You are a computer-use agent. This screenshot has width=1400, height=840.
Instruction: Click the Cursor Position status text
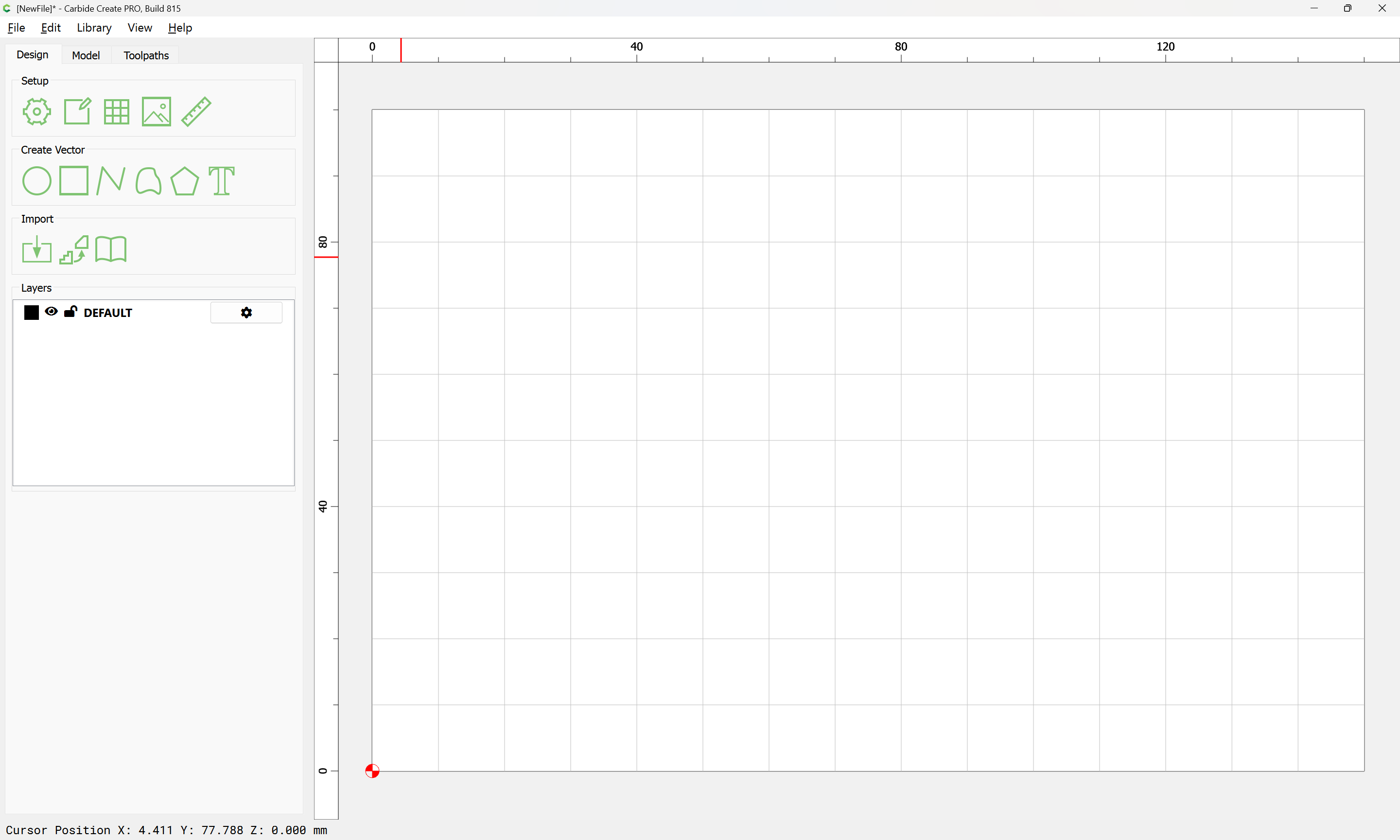166,830
